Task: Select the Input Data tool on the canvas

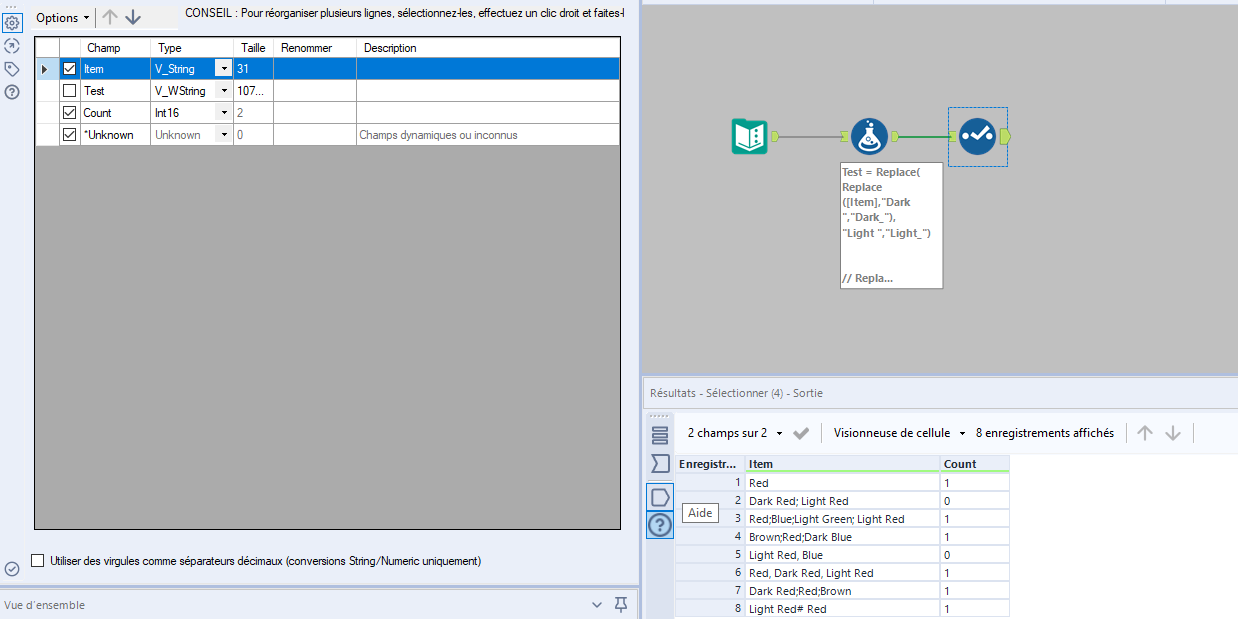Action: [x=751, y=136]
